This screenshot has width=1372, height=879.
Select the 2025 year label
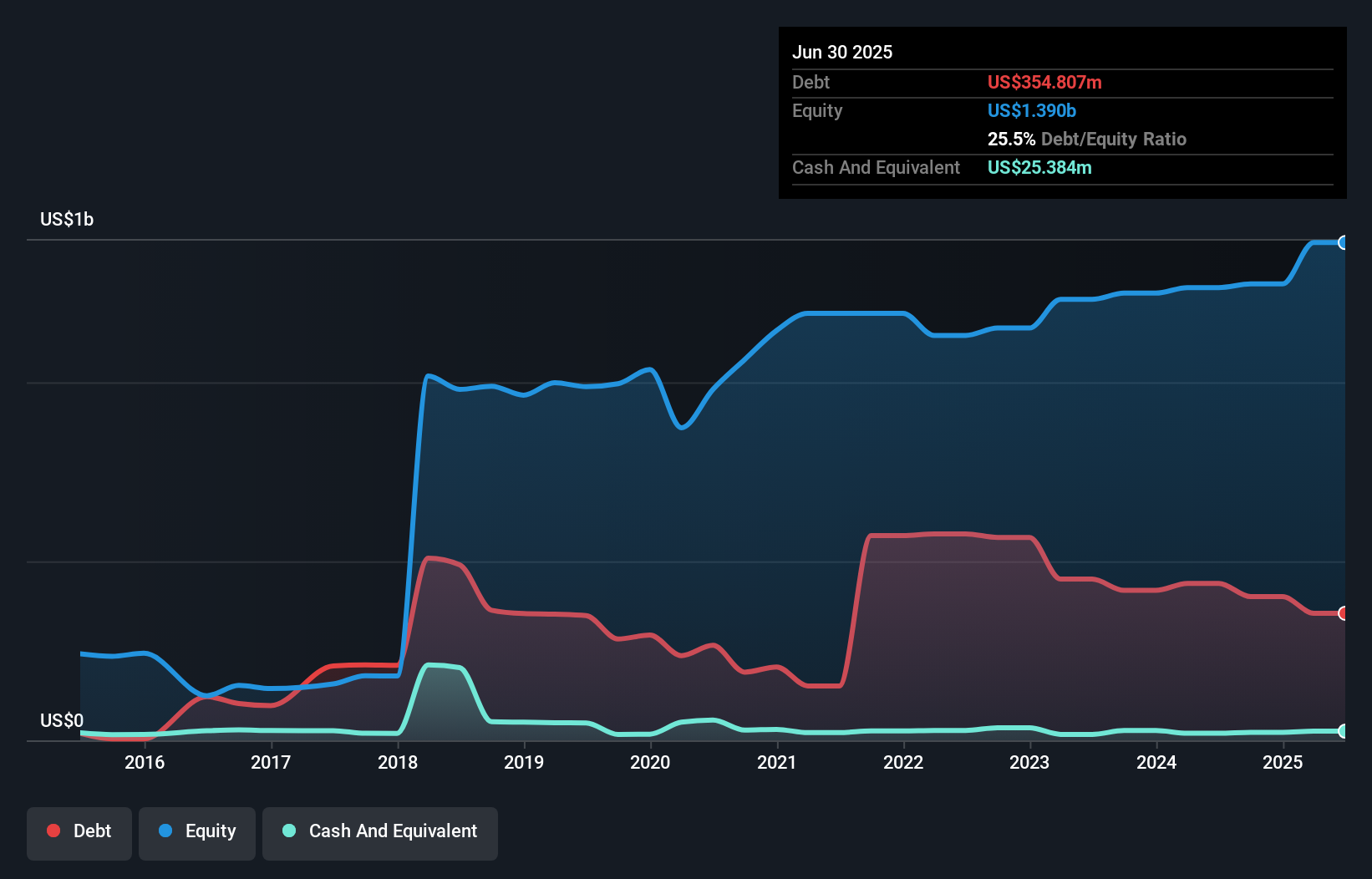pos(1283,762)
